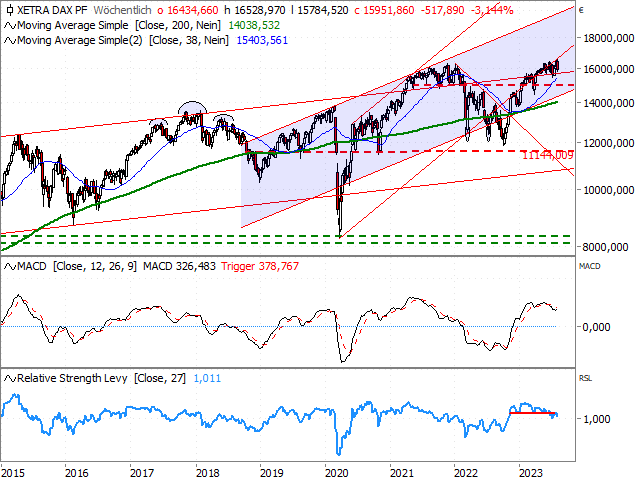Click the [Close, 38, Nein] parameters
The image size is (640, 480).
tap(189, 40)
